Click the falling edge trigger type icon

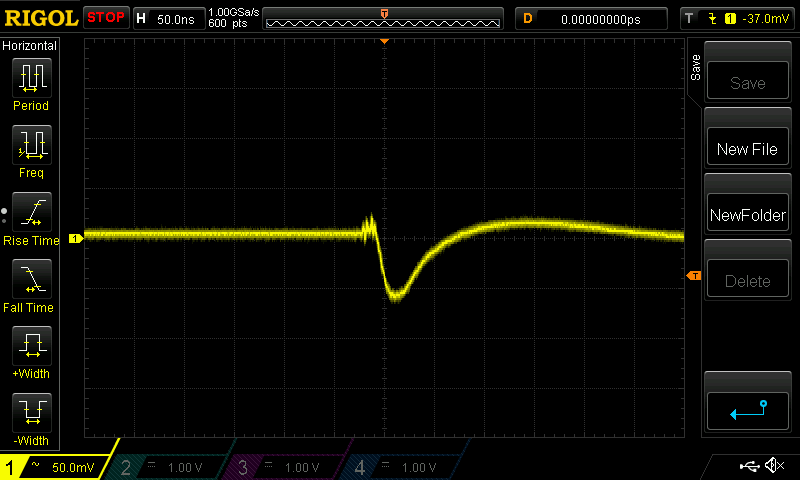click(x=712, y=19)
